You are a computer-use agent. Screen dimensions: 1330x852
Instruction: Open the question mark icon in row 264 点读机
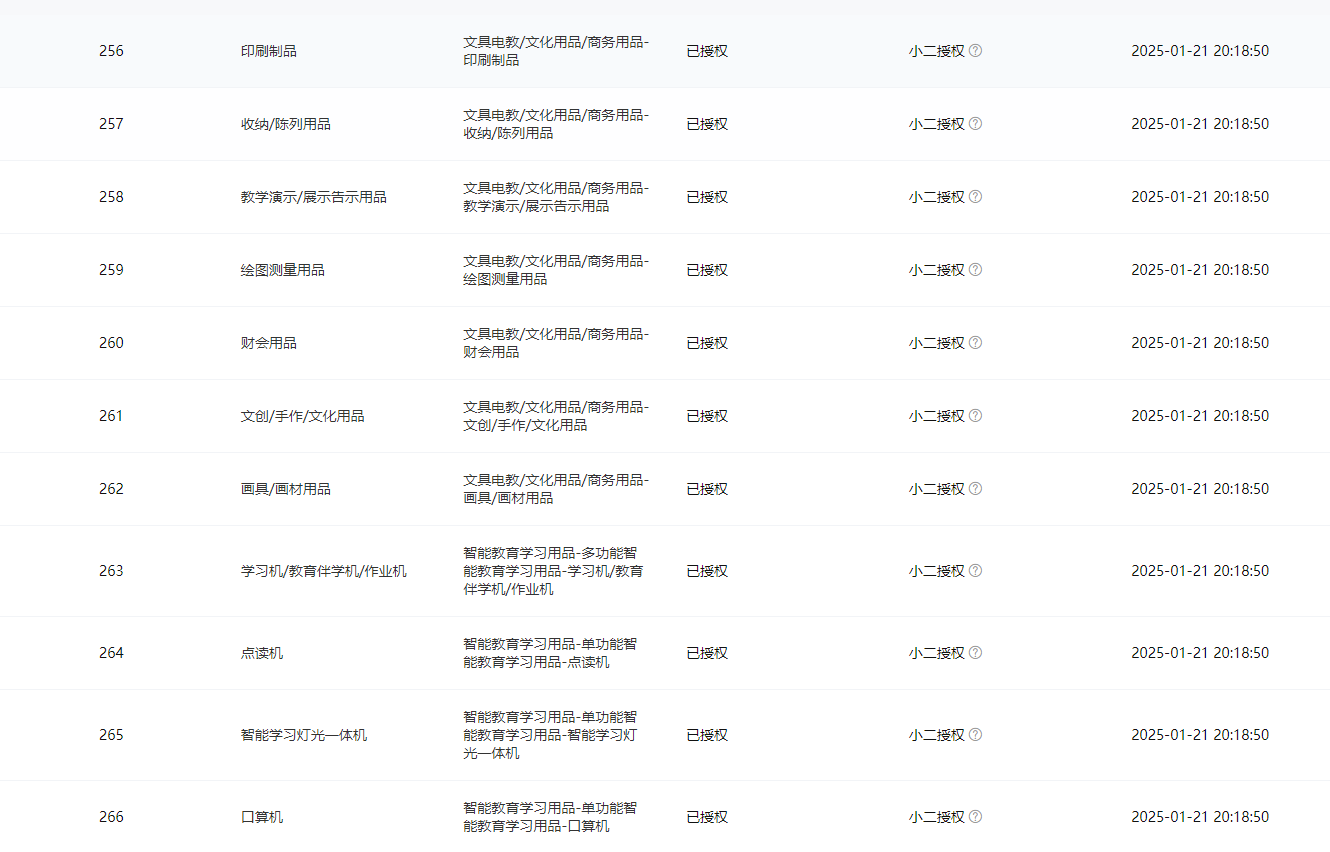975,653
